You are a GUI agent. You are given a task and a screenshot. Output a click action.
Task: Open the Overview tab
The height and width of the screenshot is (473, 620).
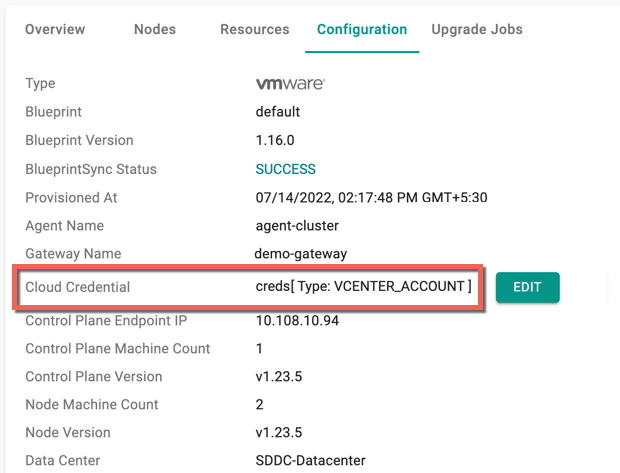(x=55, y=29)
